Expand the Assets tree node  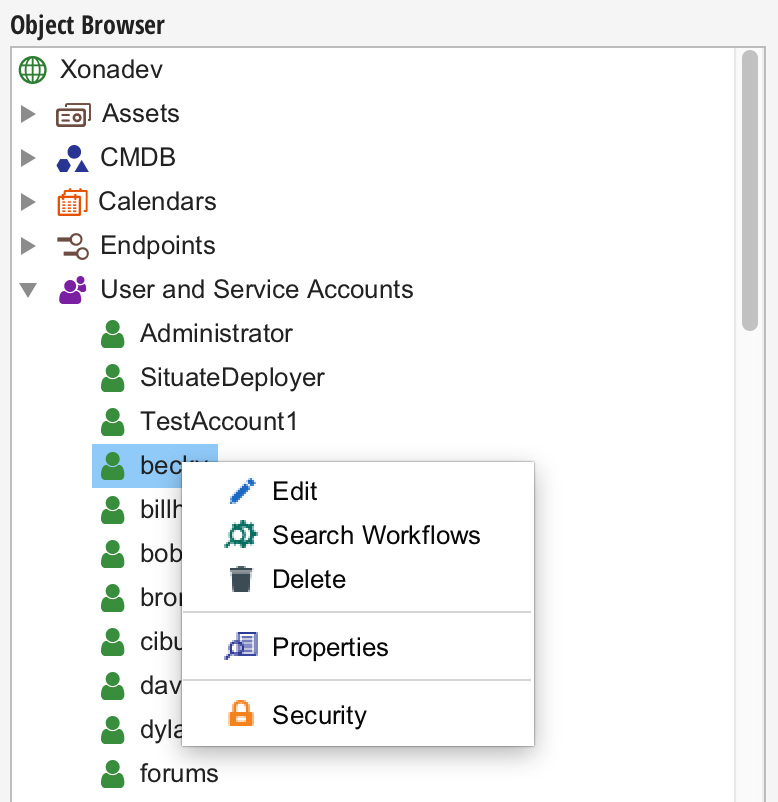click(x=27, y=113)
